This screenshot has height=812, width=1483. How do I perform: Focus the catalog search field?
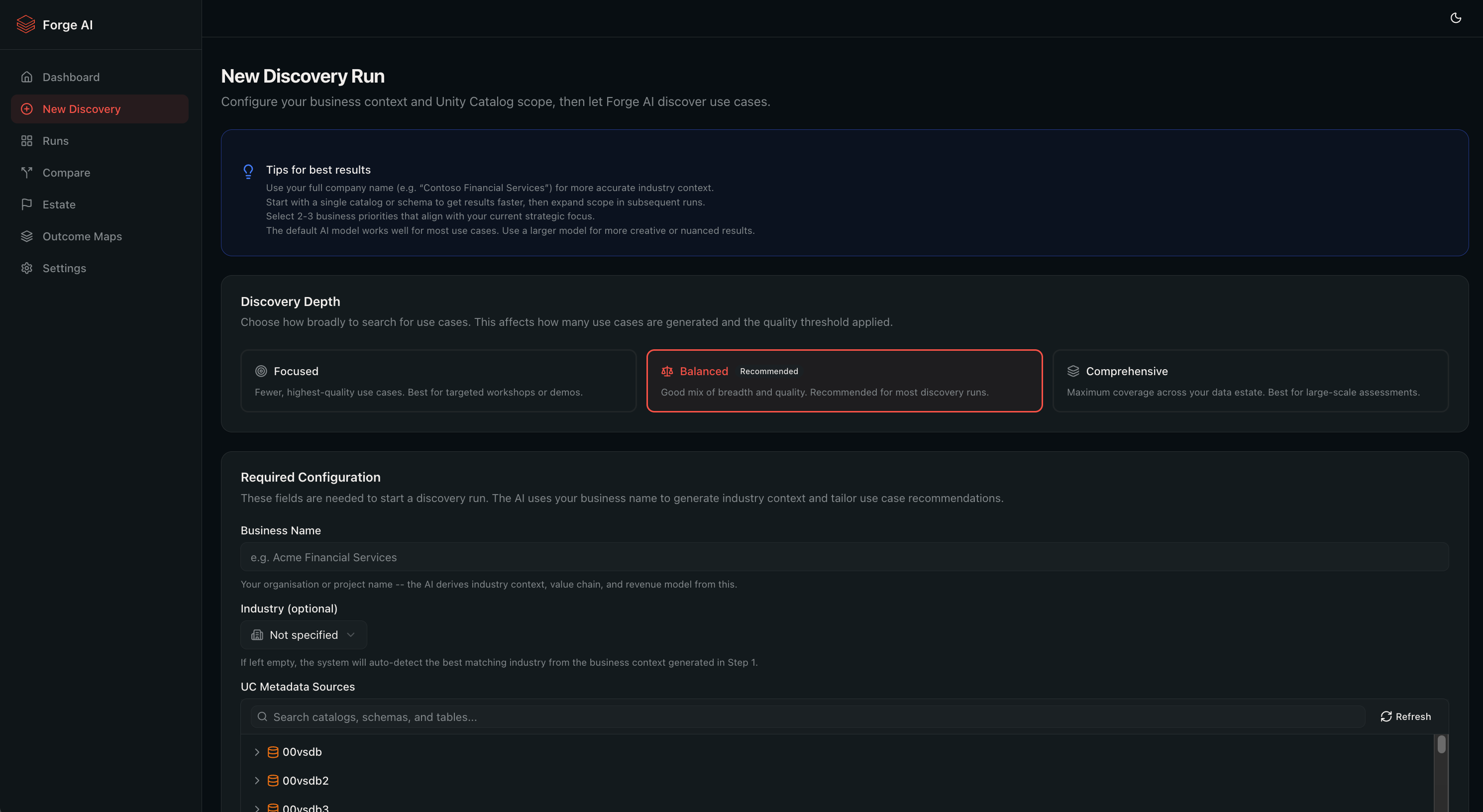[x=808, y=716]
